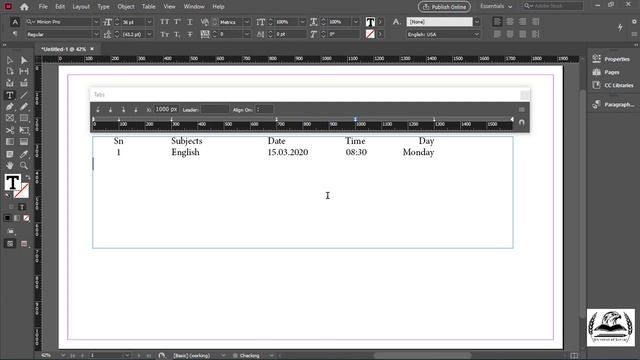640x360 pixels.
Task: Select the Page tool
Action: point(10,71)
